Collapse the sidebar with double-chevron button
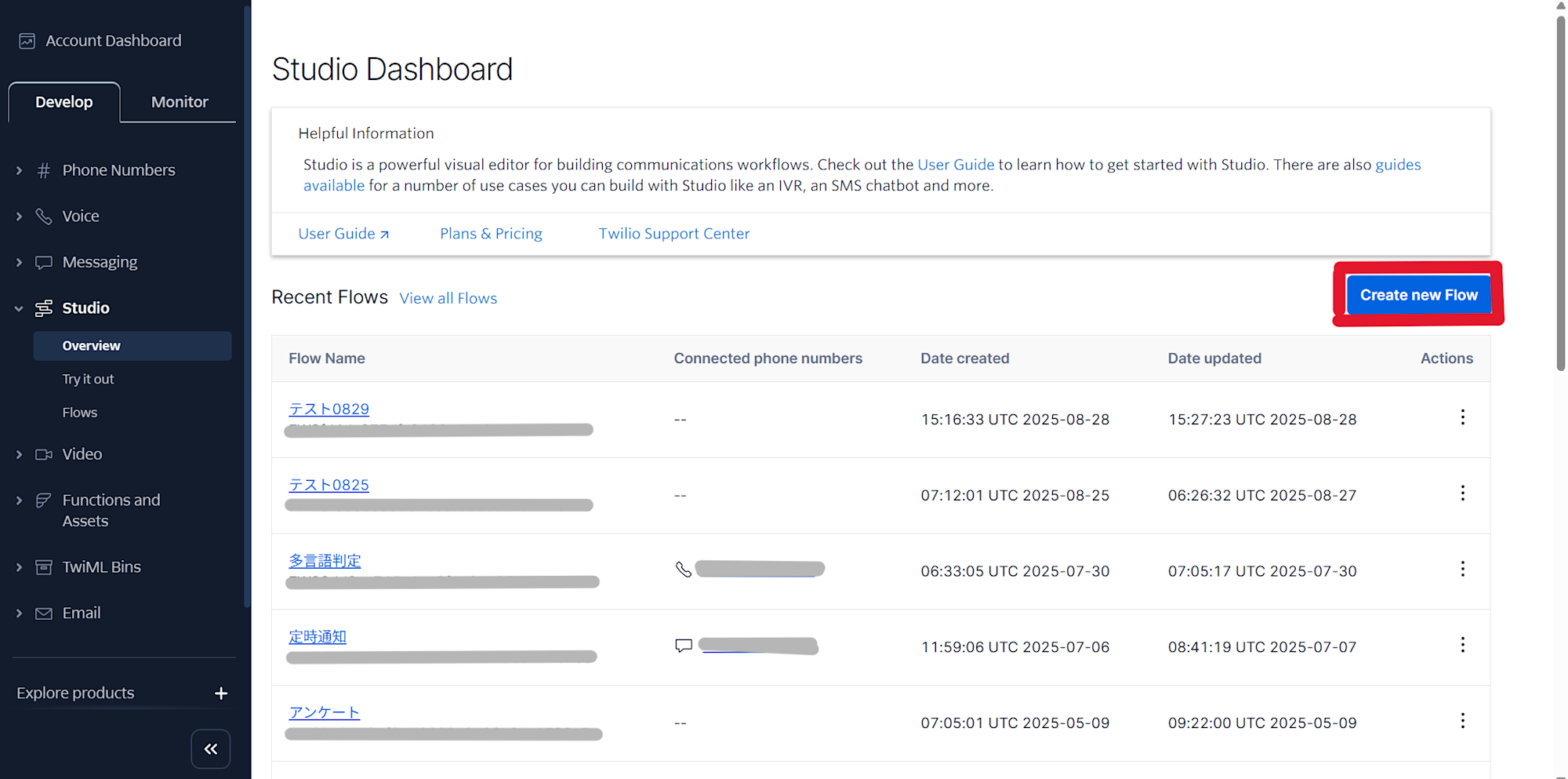Screen dimensions: 1568x779 [x=211, y=749]
